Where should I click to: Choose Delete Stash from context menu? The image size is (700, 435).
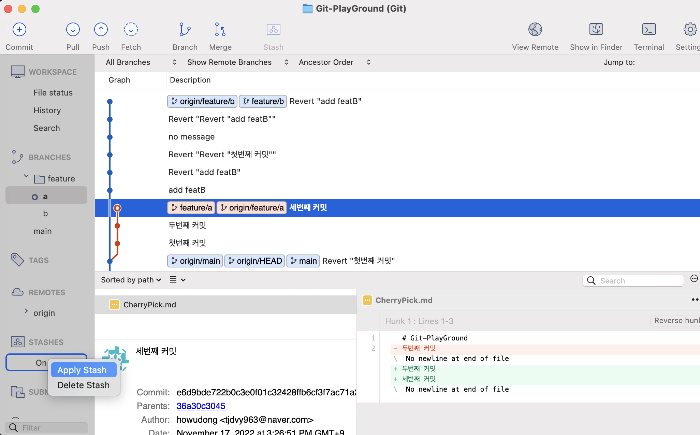click(x=84, y=385)
